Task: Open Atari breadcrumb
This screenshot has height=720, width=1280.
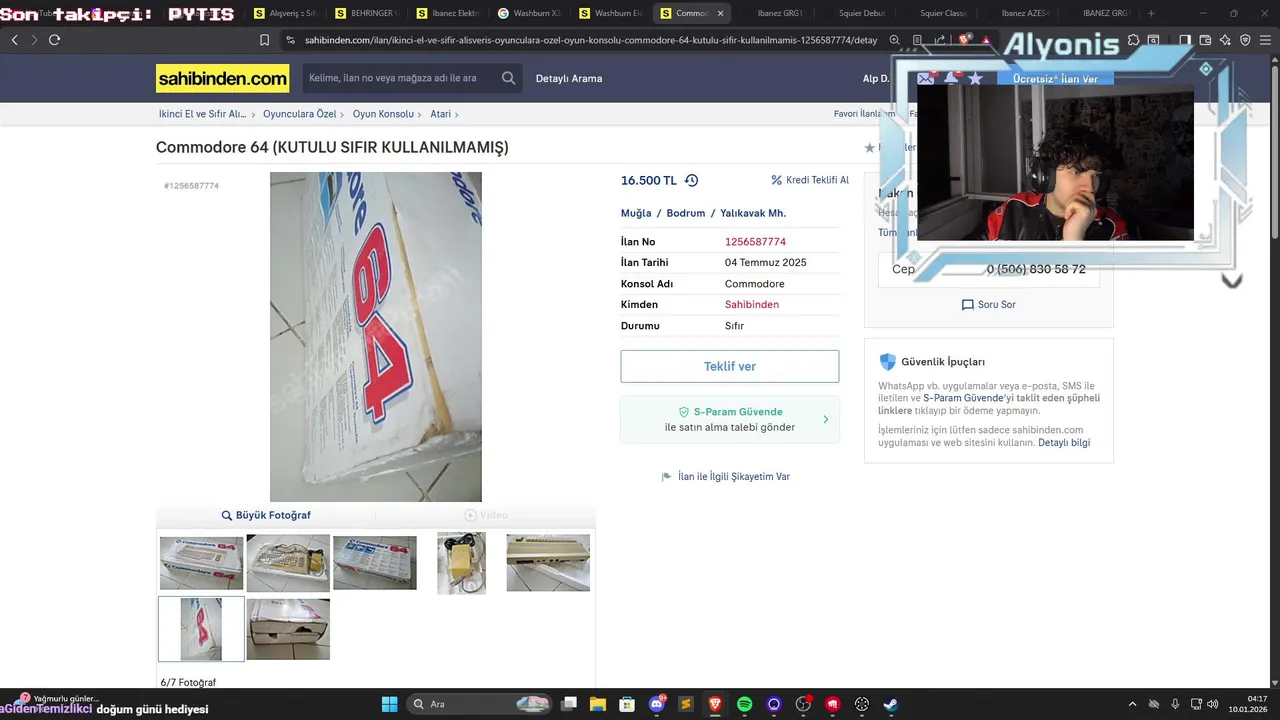Action: coord(440,114)
